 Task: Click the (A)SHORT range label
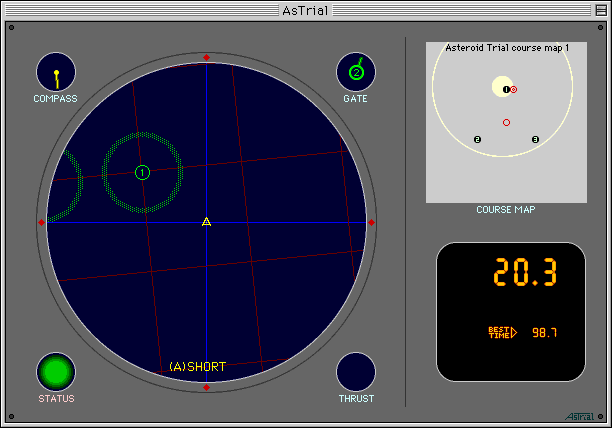point(197,366)
